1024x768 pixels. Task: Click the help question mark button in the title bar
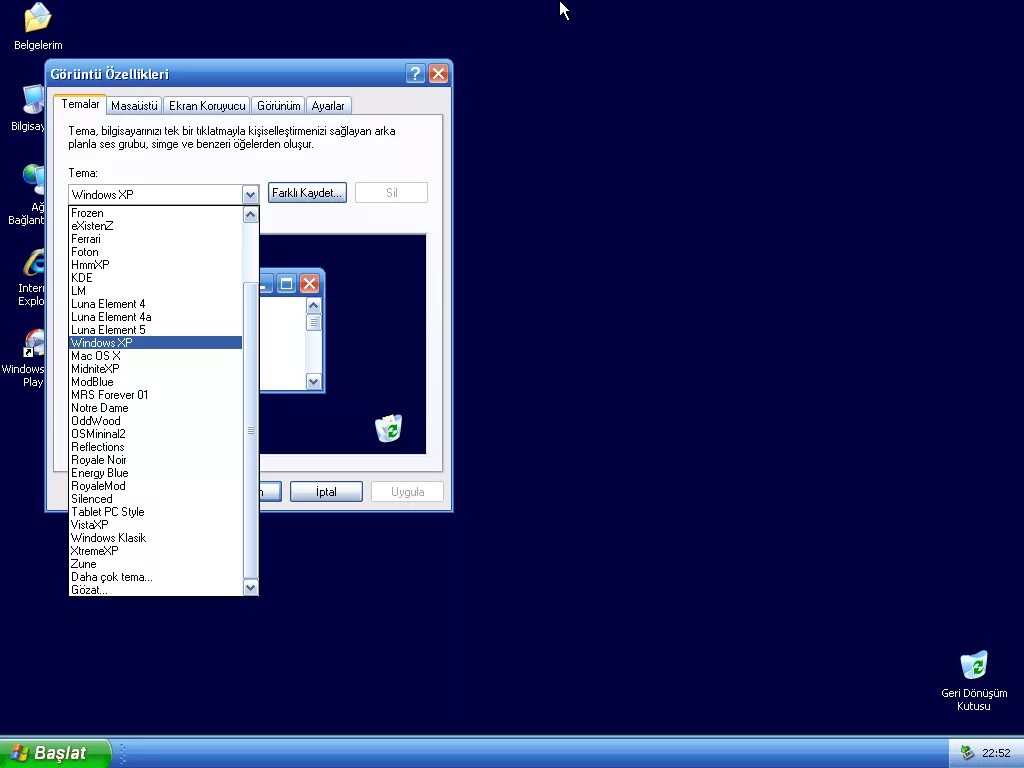click(x=415, y=74)
